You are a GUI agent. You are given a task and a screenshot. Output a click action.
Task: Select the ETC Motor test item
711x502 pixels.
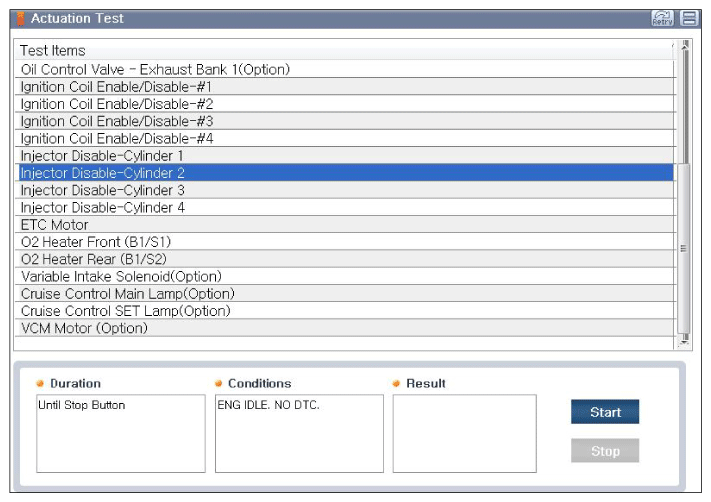345,224
